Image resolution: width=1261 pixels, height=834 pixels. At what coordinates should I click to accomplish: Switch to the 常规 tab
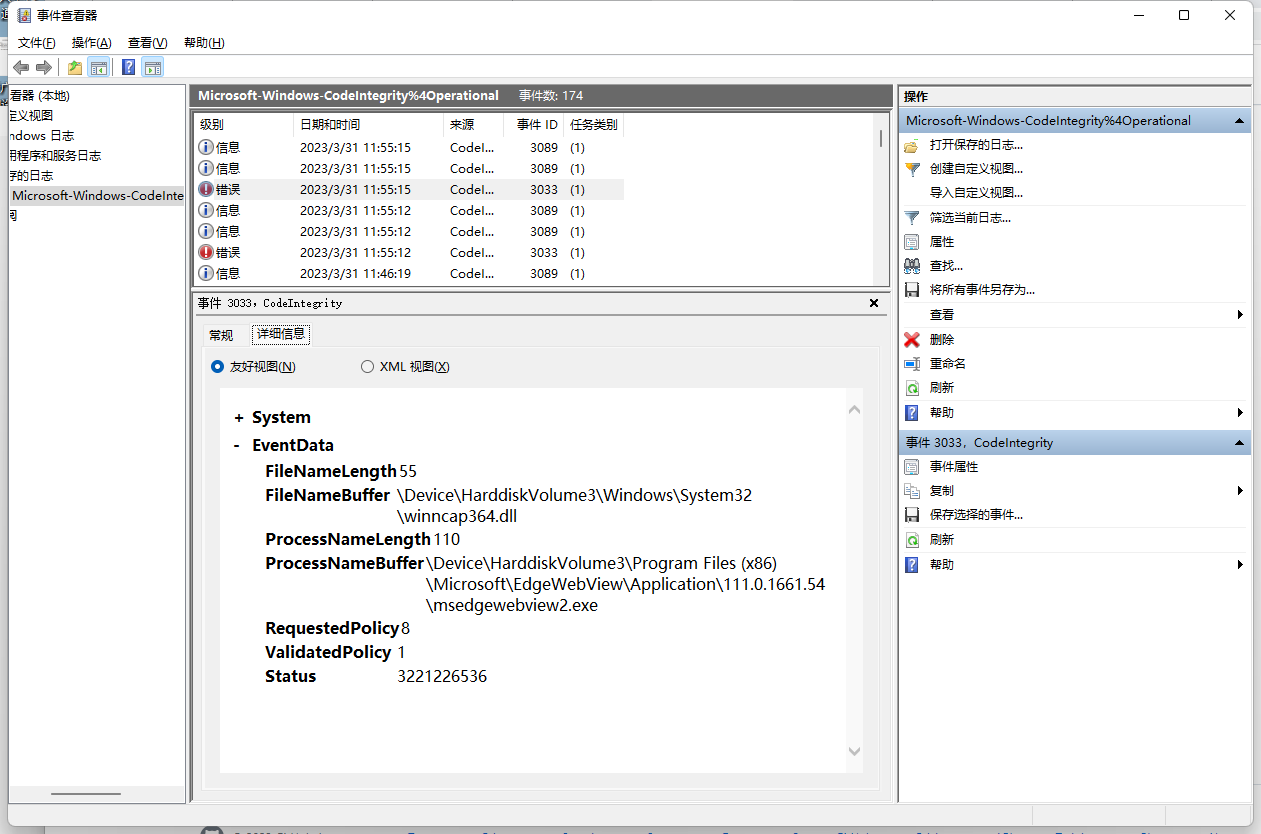[221, 335]
